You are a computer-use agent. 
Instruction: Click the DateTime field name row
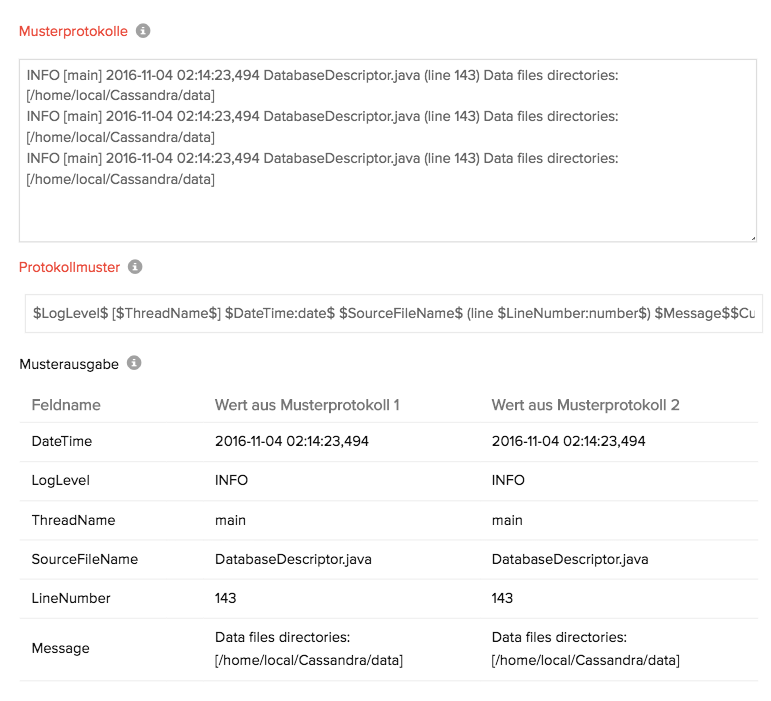(x=62, y=441)
